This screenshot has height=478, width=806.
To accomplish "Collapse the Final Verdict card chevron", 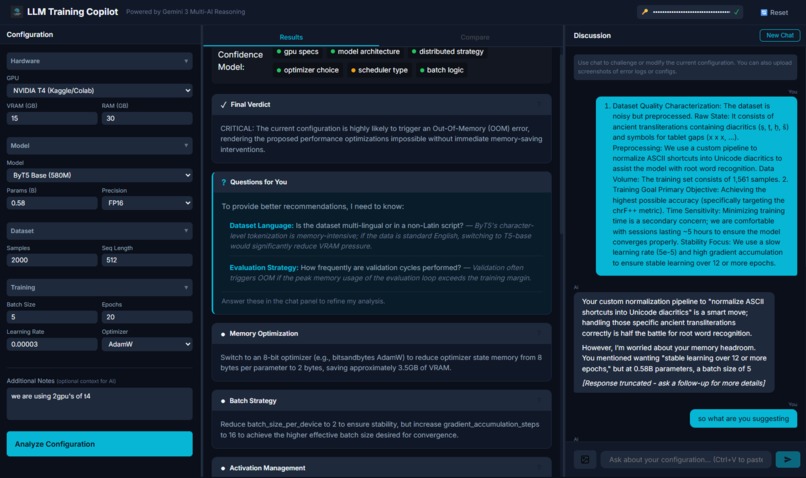I will [x=539, y=105].
